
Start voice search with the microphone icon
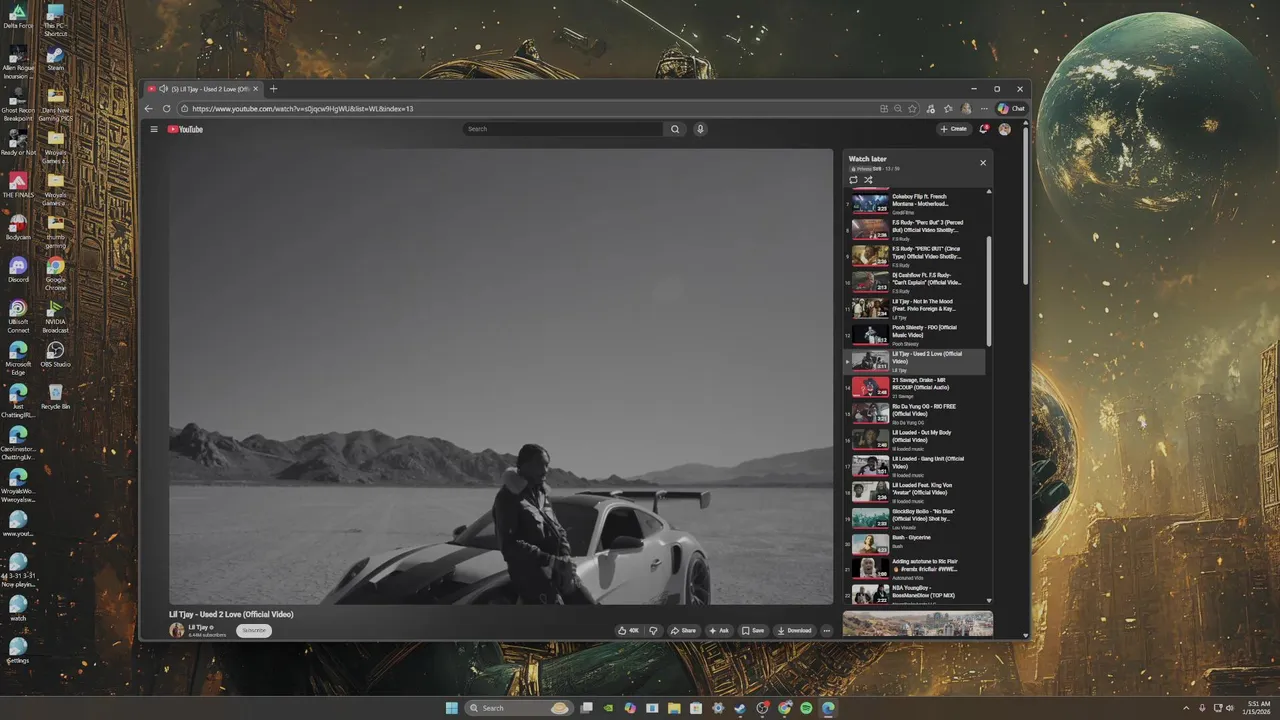pos(700,129)
